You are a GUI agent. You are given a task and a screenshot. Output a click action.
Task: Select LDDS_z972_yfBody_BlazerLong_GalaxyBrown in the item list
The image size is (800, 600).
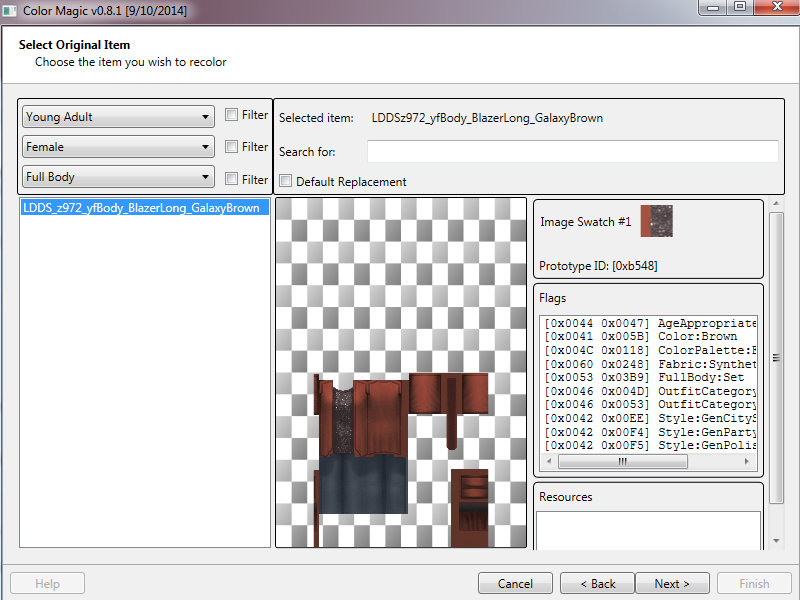[x=145, y=208]
